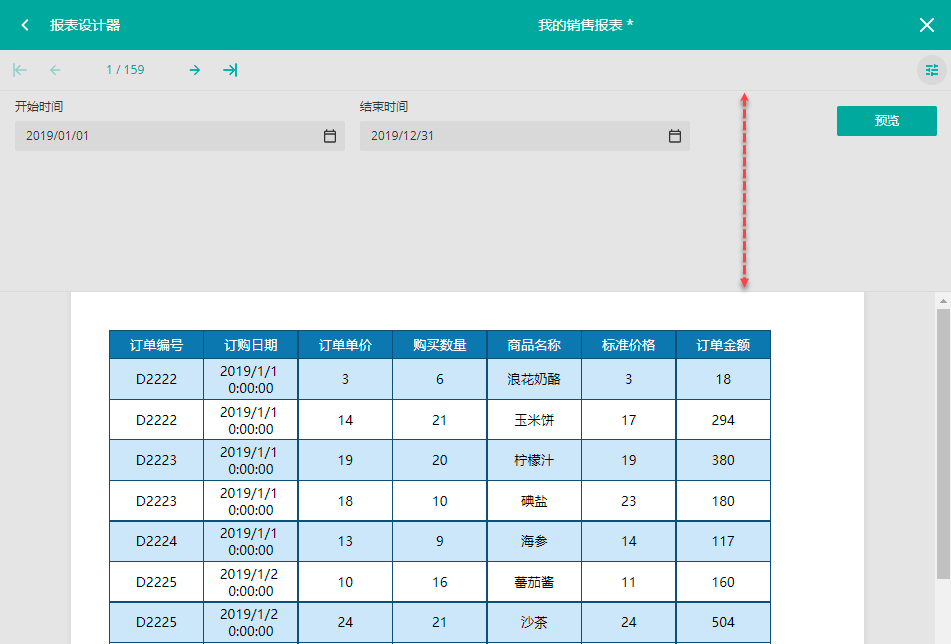Close the report preview with X
Viewport: 951px width, 644px height.
[x=926, y=25]
